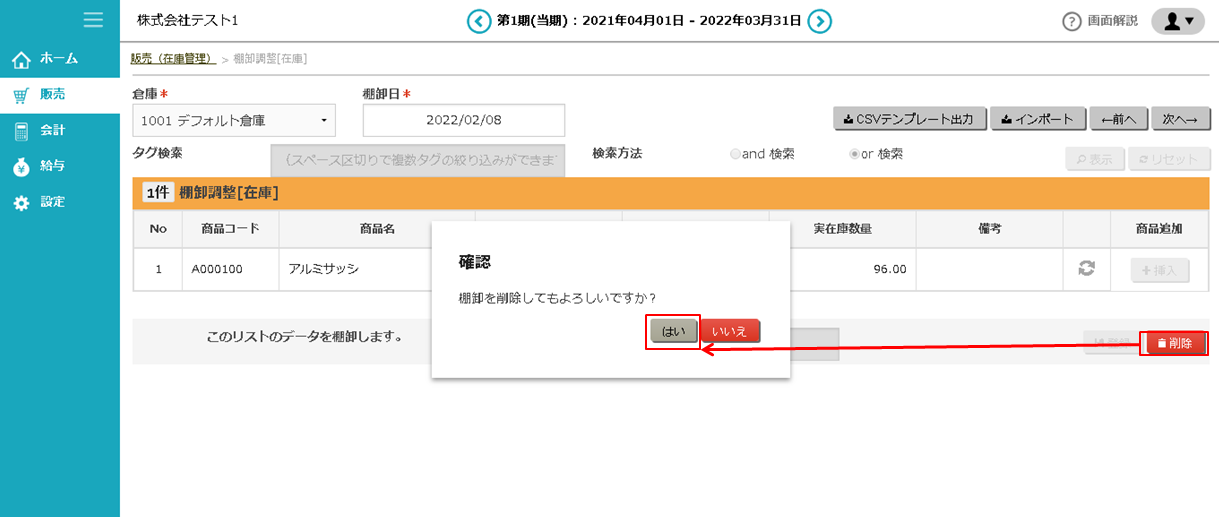Open the ホーム home sidebar item

[59, 59]
